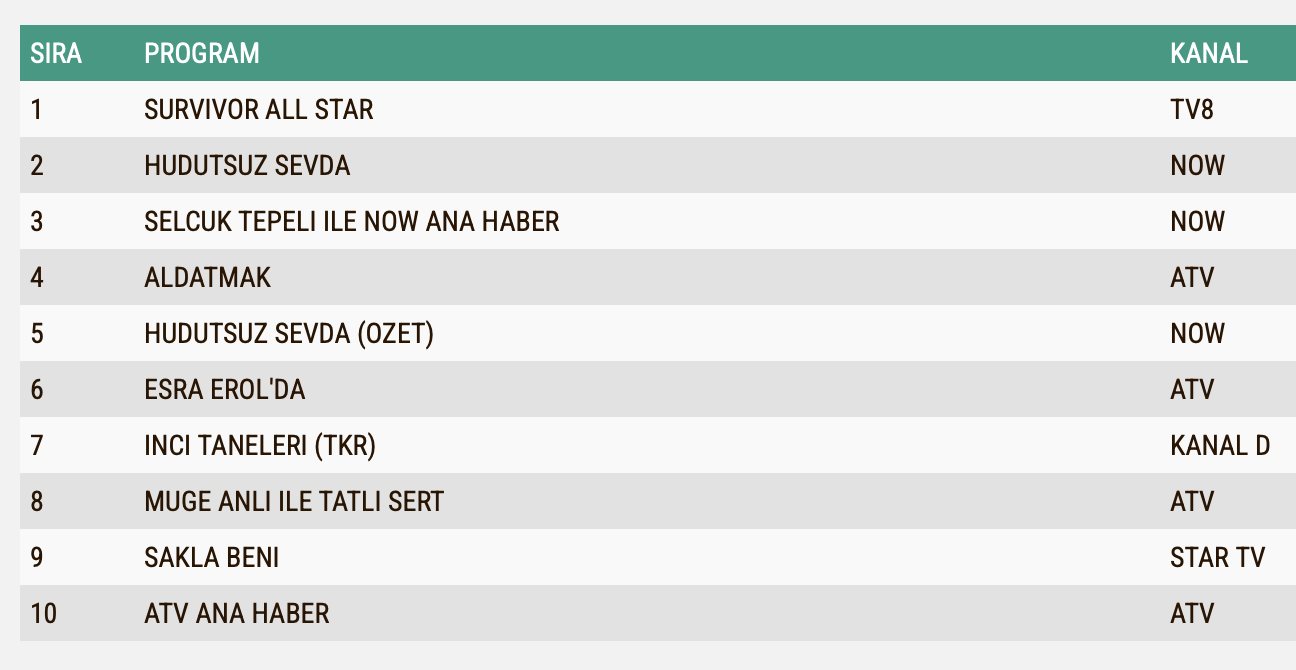Select the ATV ANA HABER program
Screen dimensions: 1296x670
tap(236, 613)
